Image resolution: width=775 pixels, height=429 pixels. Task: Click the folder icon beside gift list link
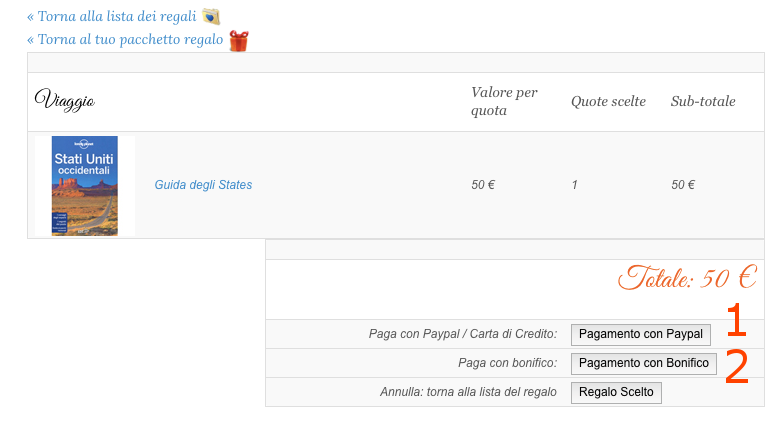pyautogui.click(x=211, y=16)
